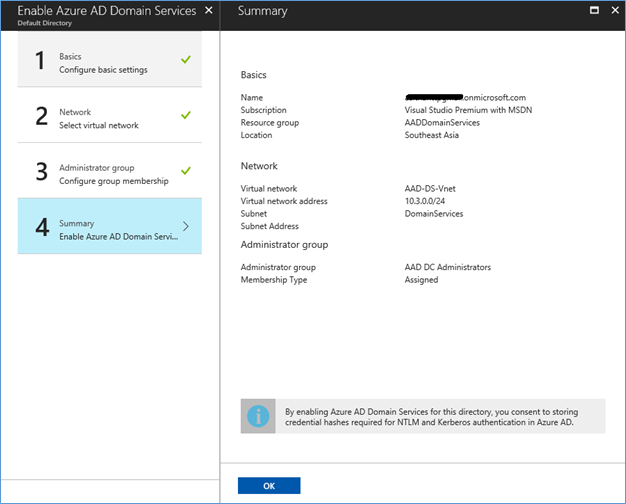Click the 'AAD-DS-Vnet' virtual network value
626x504 pixels.
point(430,189)
